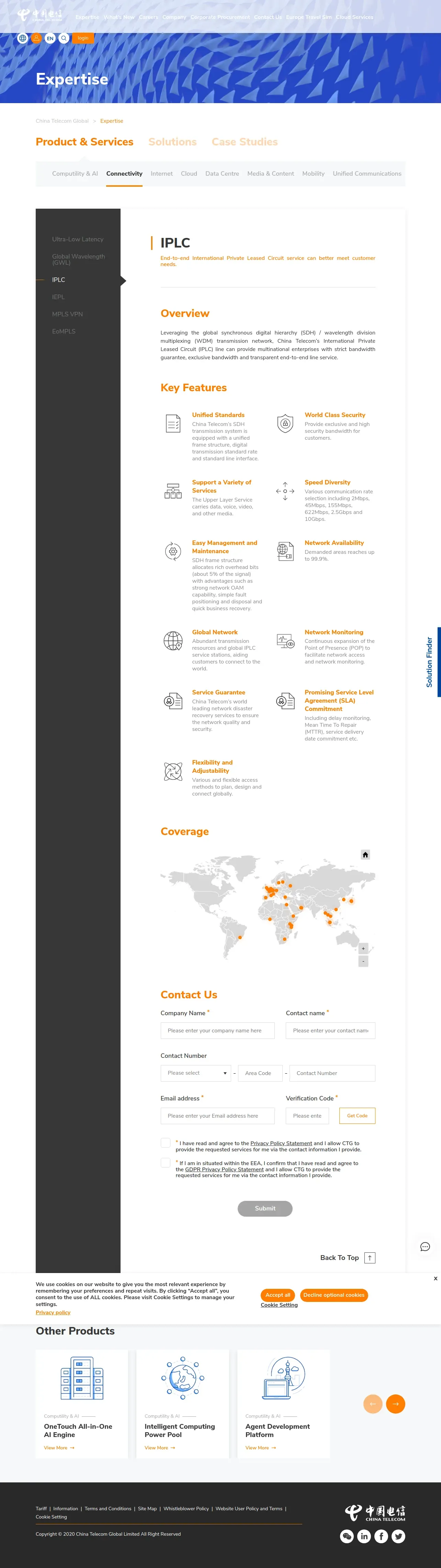Open the live chat bubble icon

click(x=425, y=1247)
